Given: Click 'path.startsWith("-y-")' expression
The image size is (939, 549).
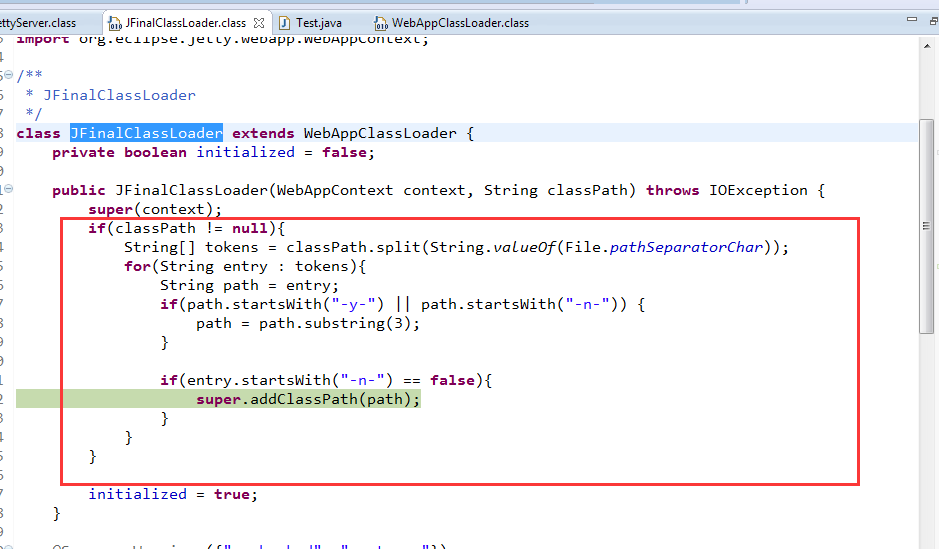Looking at the screenshot, I should [286, 304].
